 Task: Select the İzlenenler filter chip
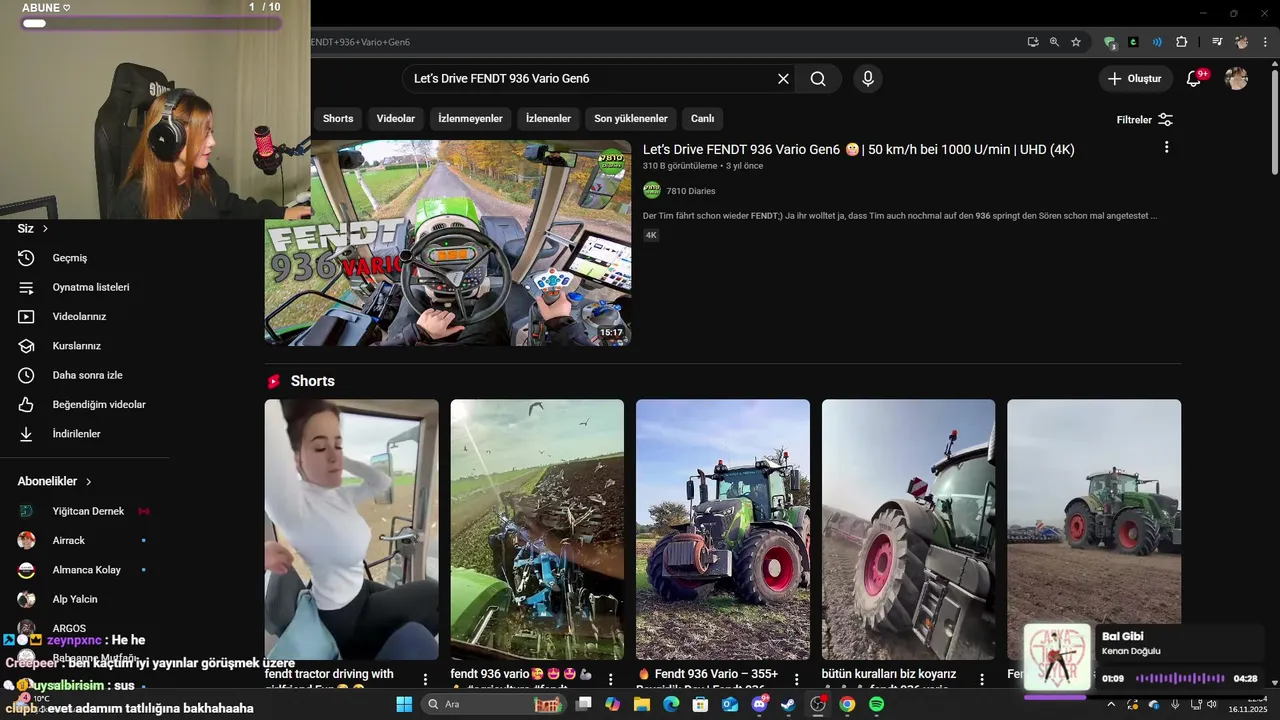(x=548, y=119)
